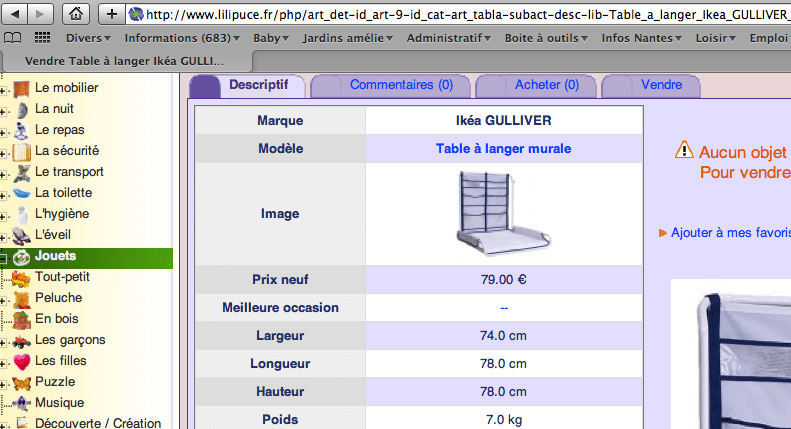The width and height of the screenshot is (791, 429).
Task: Open the Tout-petit subcategory
Action: (x=62, y=277)
